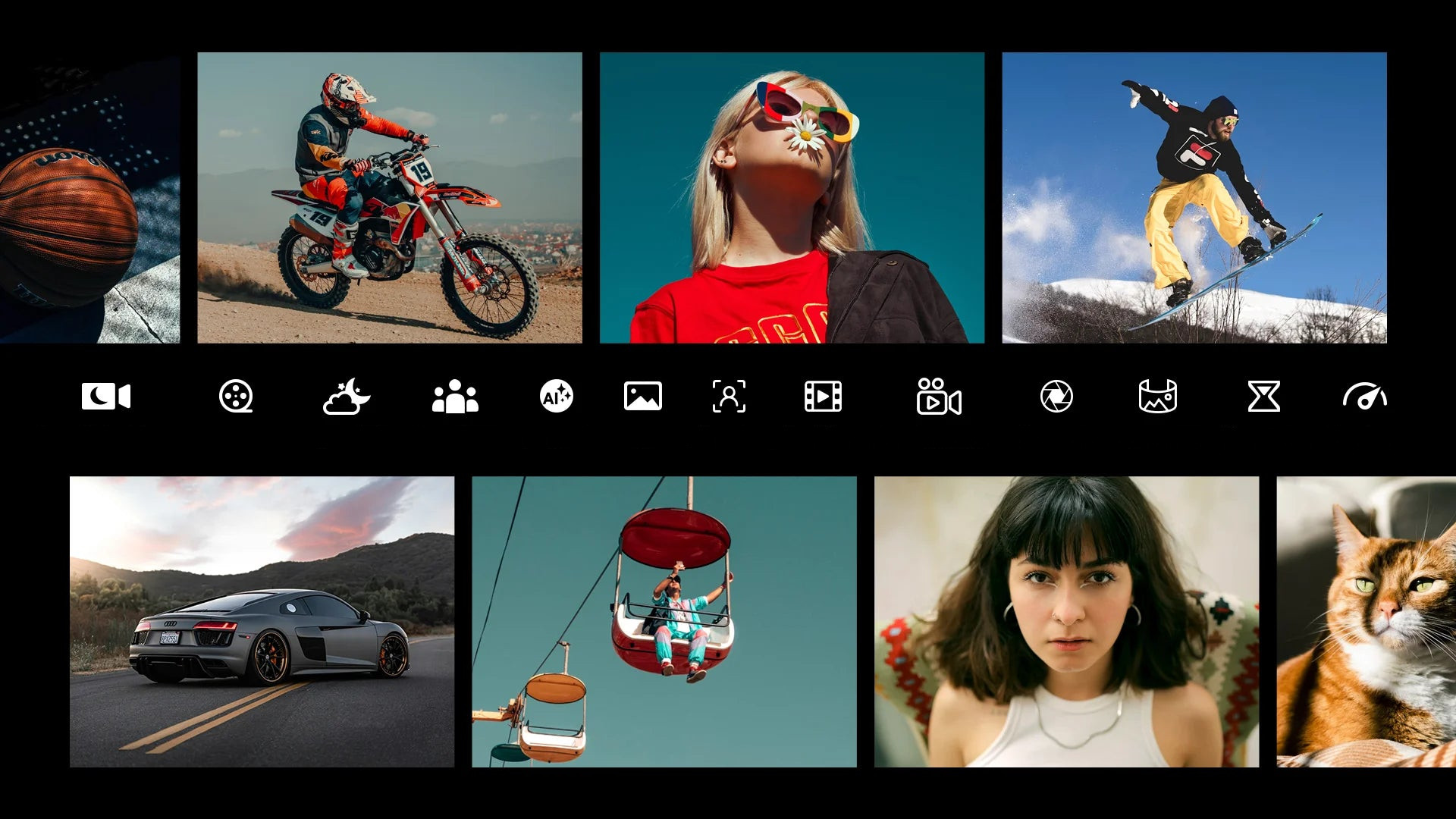Select the video filmstrip play icon
The width and height of the screenshot is (1456, 819).
click(x=823, y=396)
